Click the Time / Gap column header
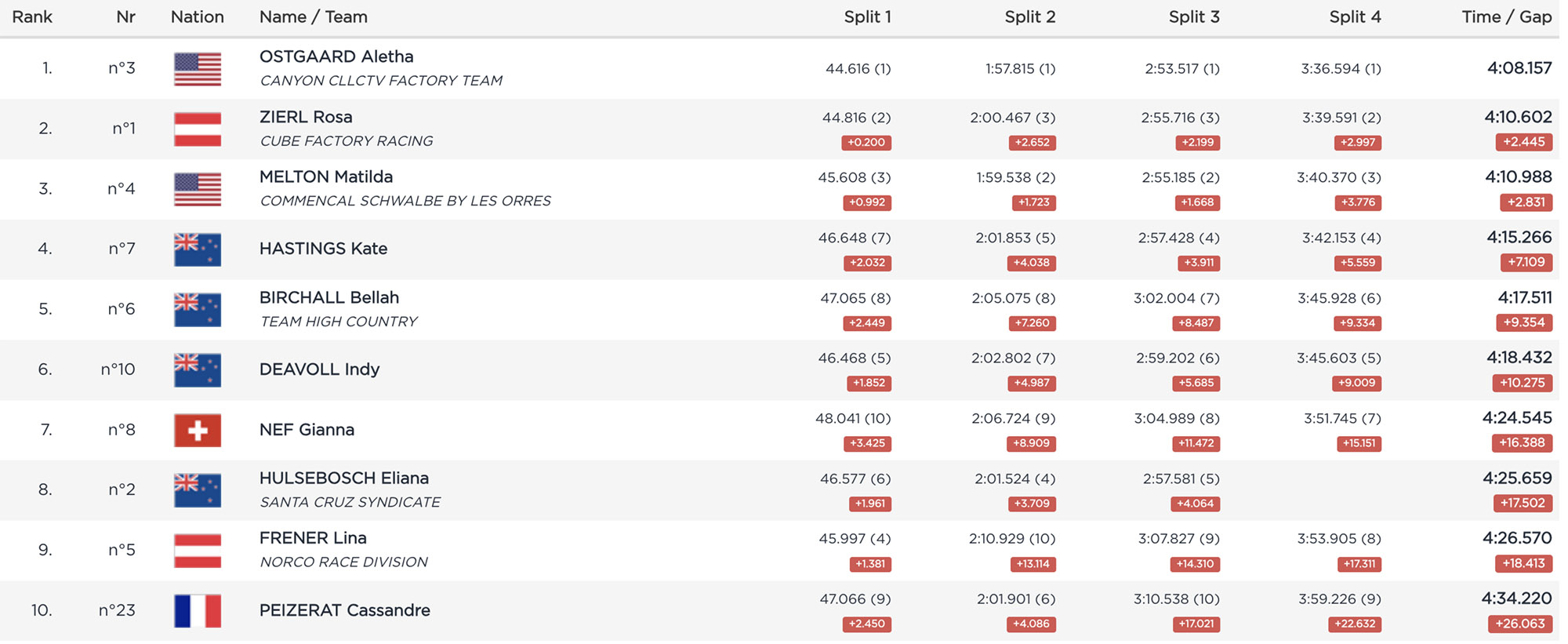Viewport: 1568px width, 644px height. [1506, 17]
